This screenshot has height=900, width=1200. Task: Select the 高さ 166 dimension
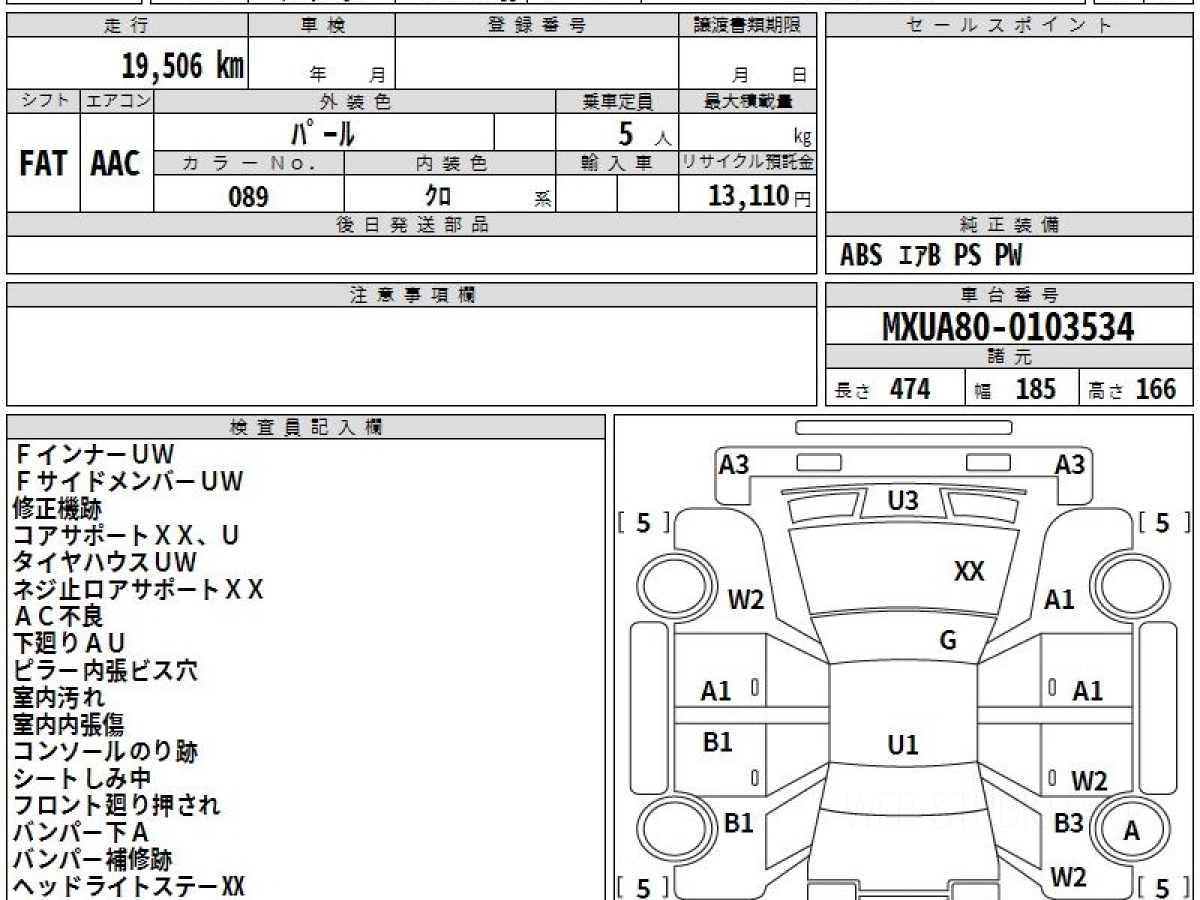[1133, 389]
